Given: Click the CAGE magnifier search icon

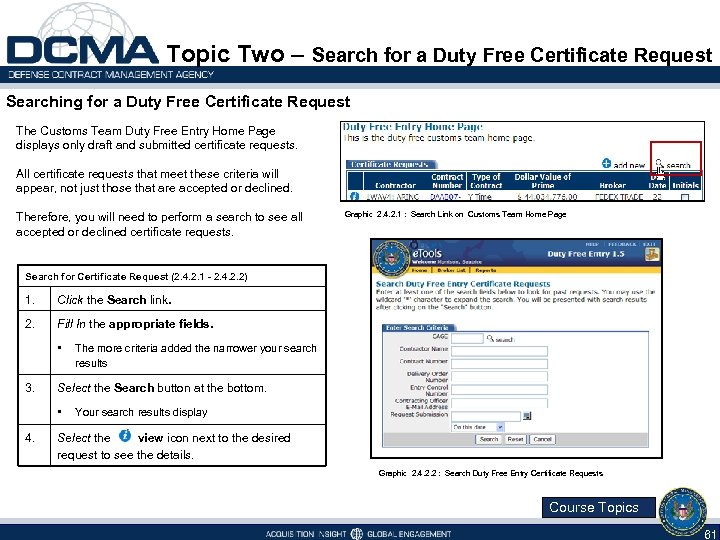Looking at the screenshot, I should point(490,338).
